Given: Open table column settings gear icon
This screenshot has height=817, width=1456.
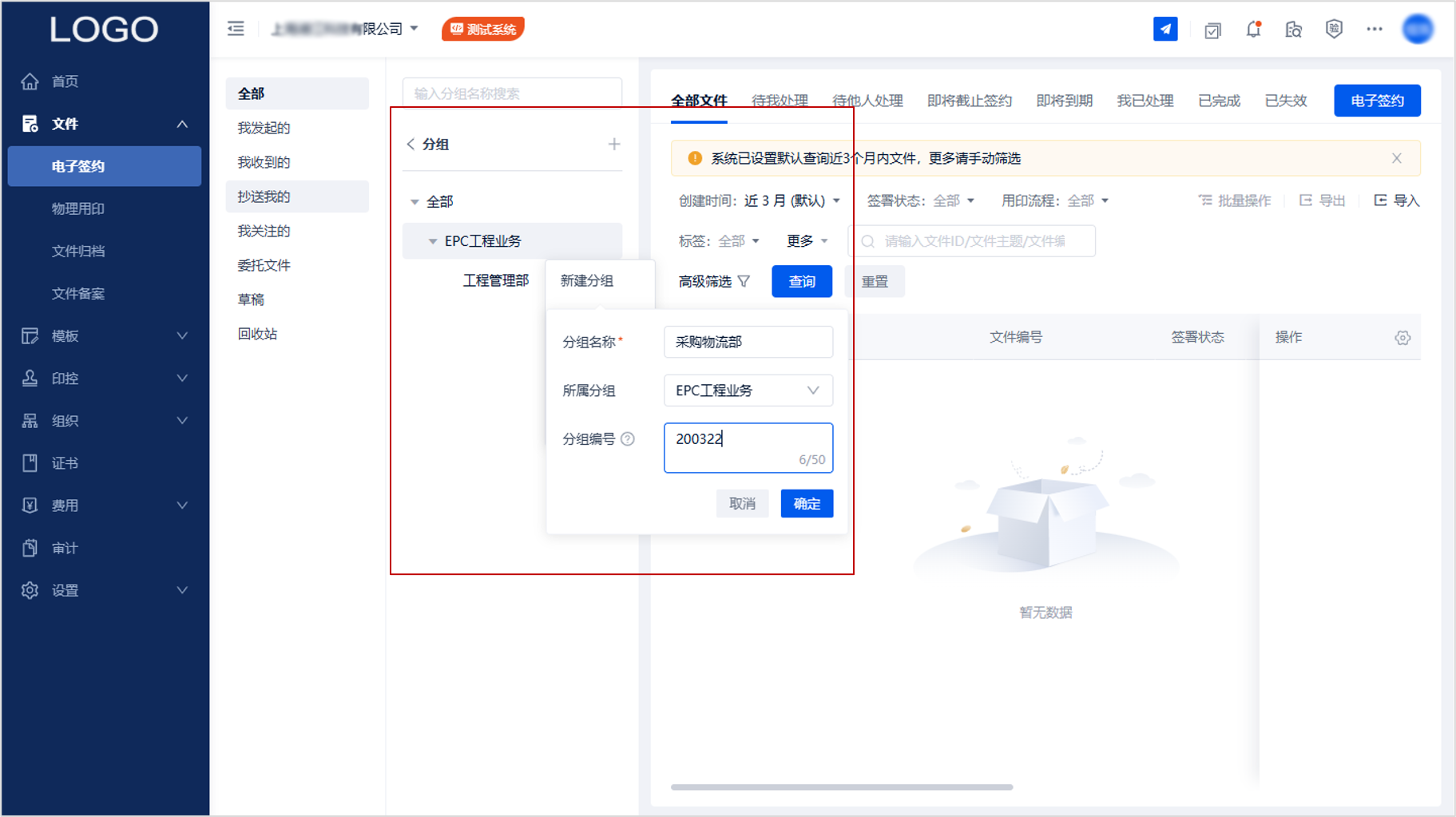Looking at the screenshot, I should coord(1402,338).
